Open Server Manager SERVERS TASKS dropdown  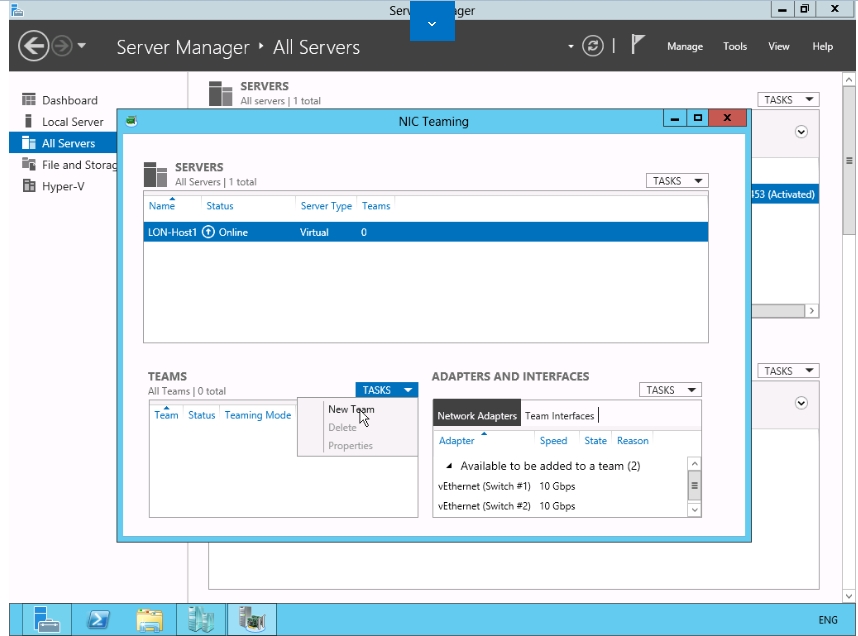click(788, 100)
